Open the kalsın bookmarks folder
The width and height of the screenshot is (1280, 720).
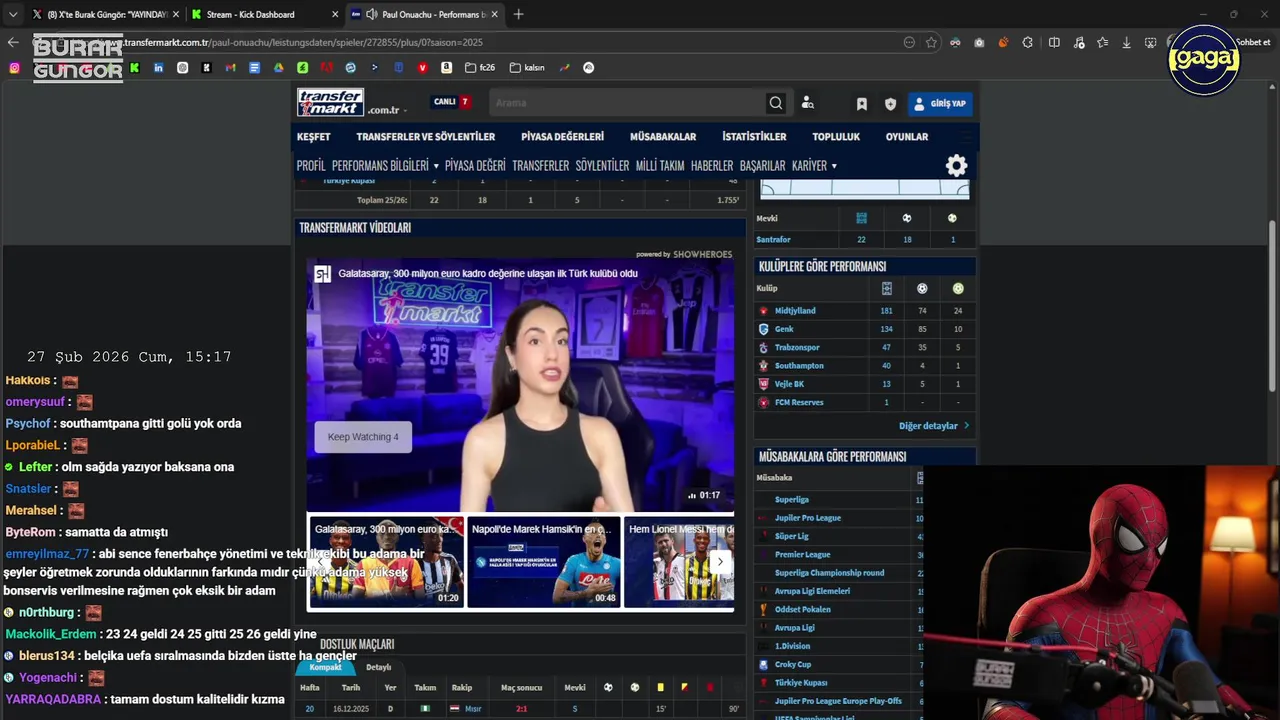pyautogui.click(x=527, y=68)
